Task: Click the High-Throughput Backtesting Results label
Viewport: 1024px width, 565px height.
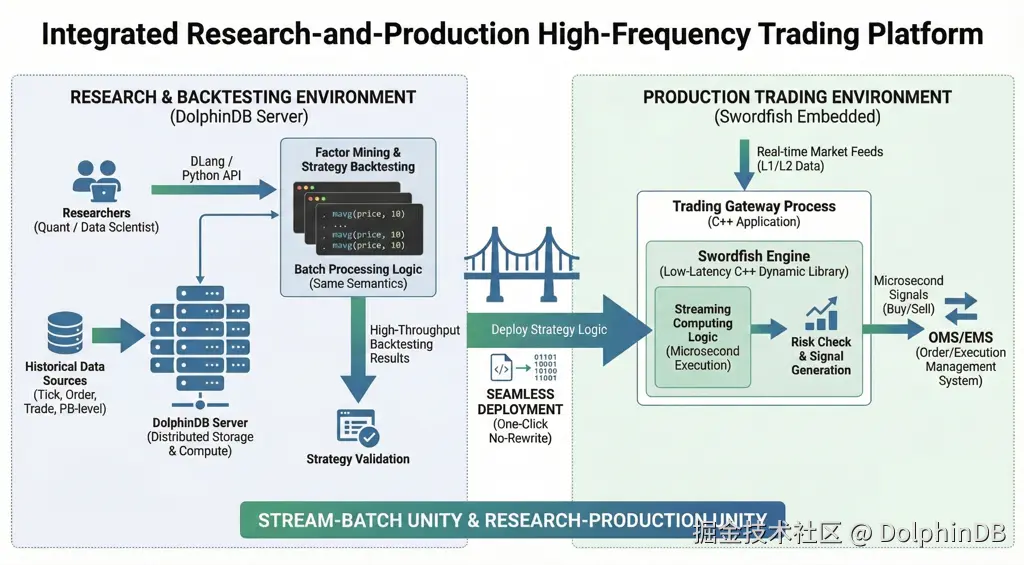Action: [x=415, y=344]
